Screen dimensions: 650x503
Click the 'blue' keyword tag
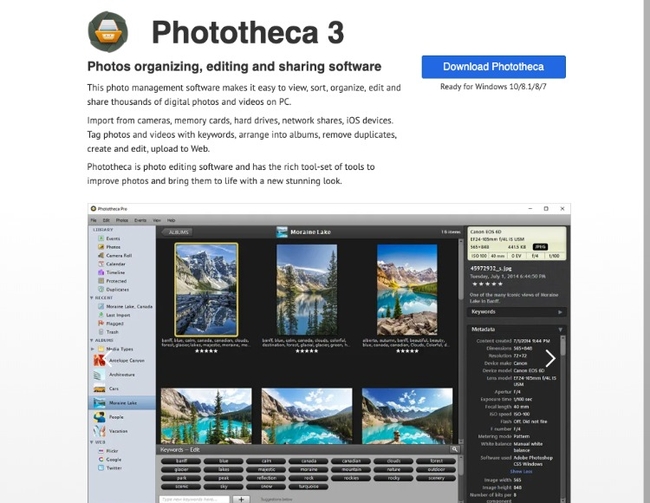(x=224, y=461)
